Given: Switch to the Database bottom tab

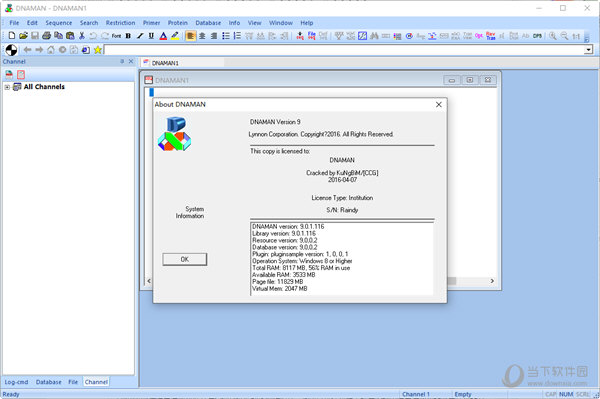Looking at the screenshot, I should 49,382.
